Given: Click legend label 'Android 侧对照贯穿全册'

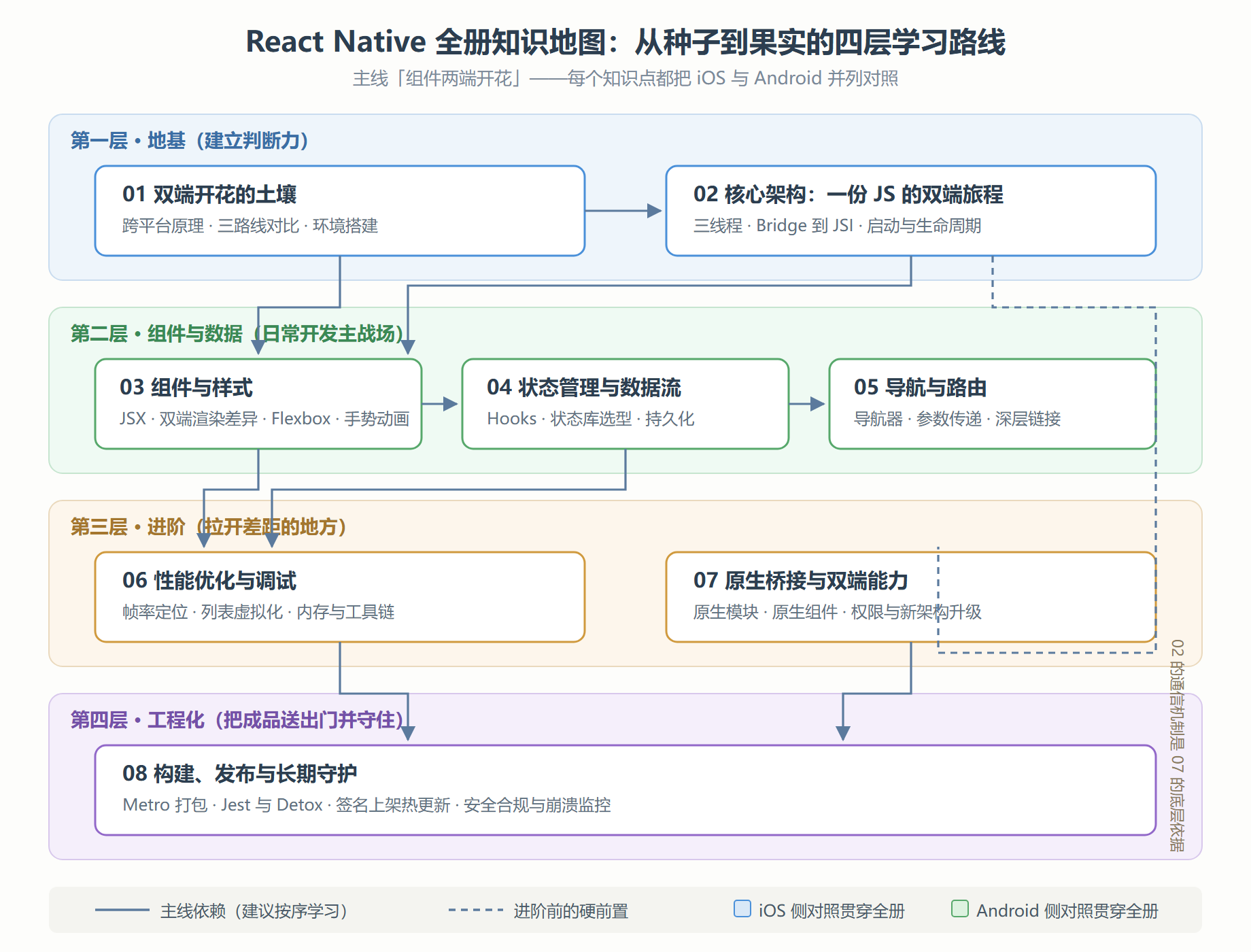Looking at the screenshot, I should 1067,911.
